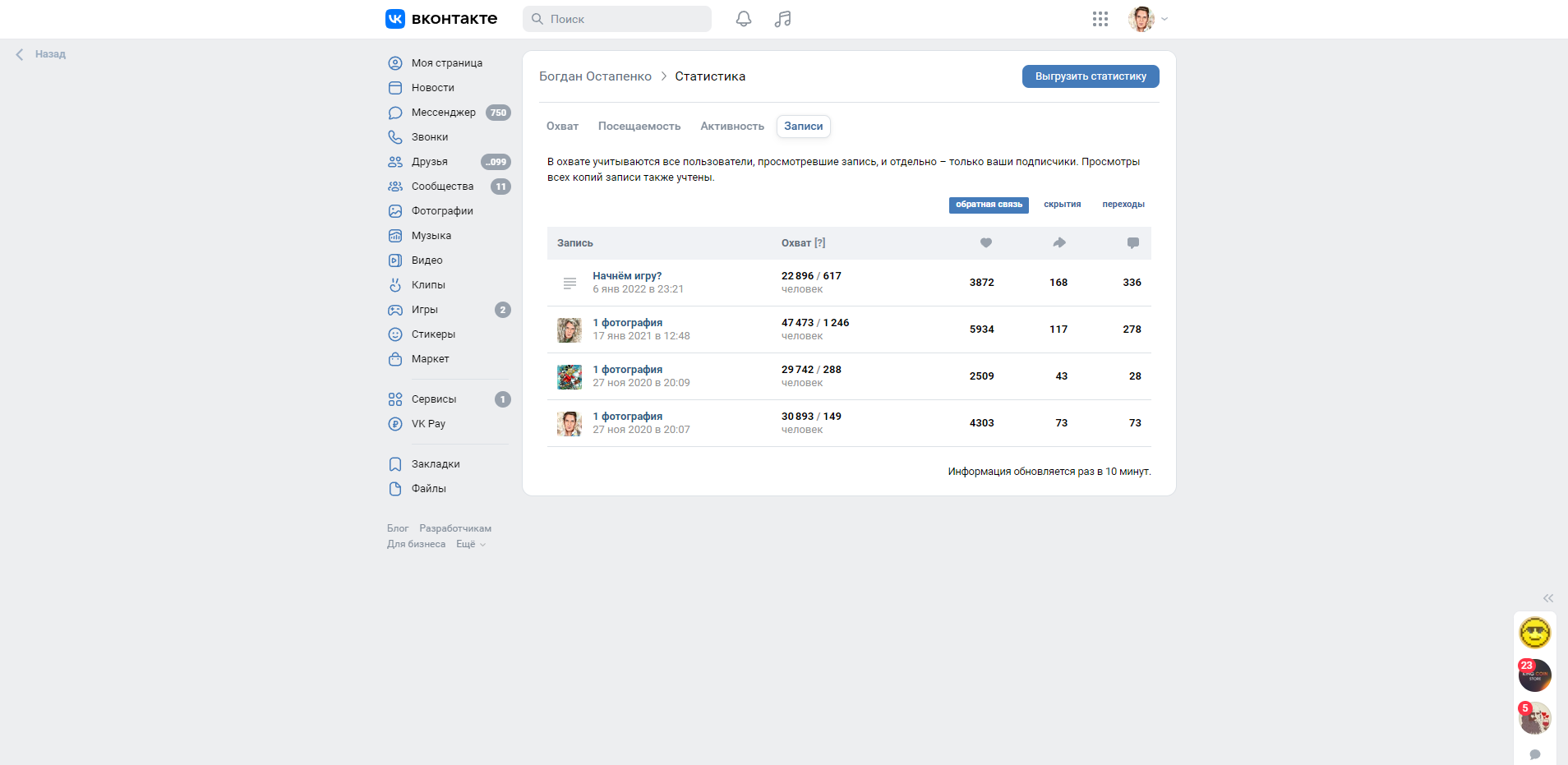Open thumbnail of 17 янв 2021 photo post

point(569,330)
